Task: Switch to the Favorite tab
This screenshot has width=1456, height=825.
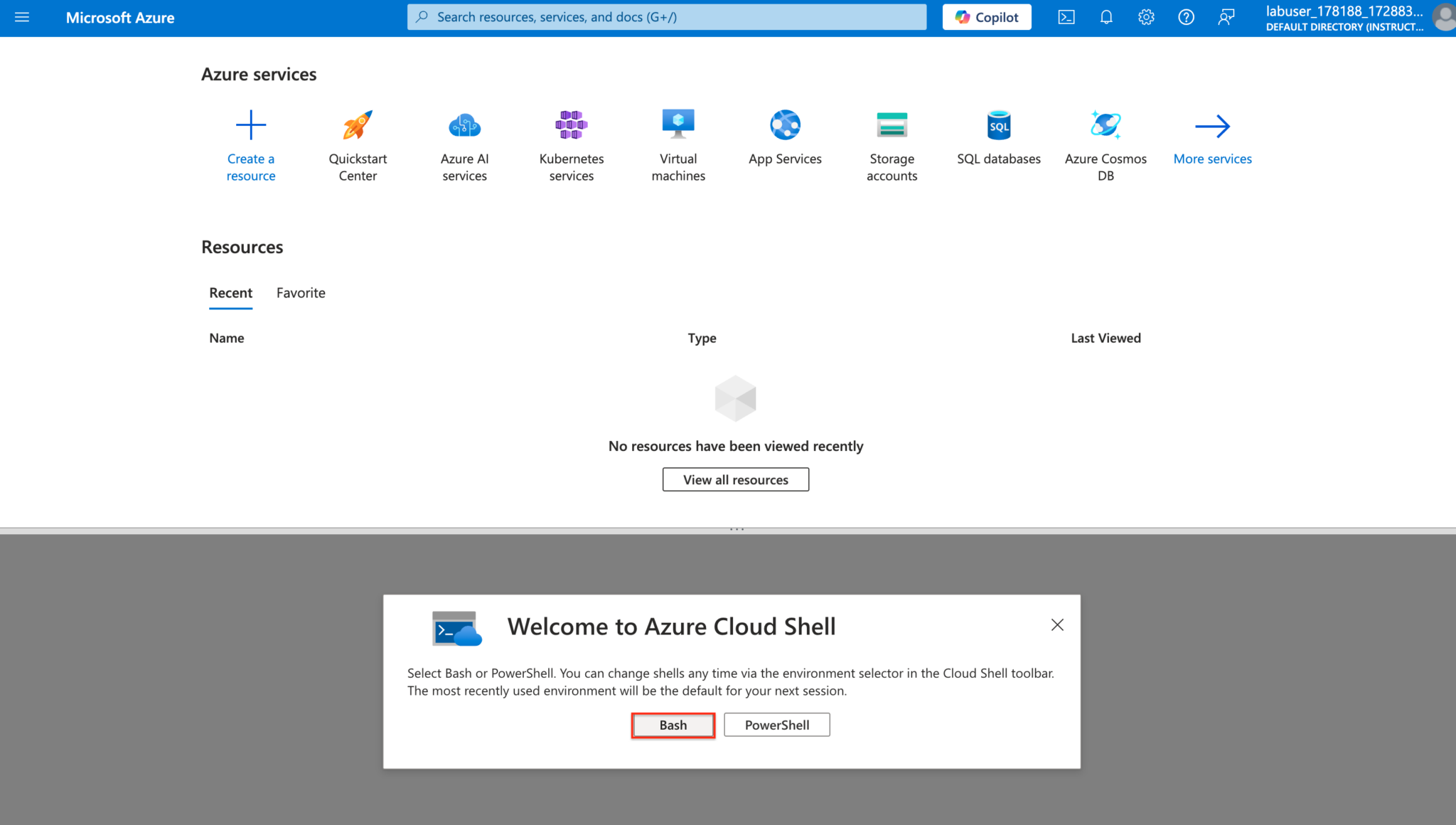Action: click(x=301, y=293)
